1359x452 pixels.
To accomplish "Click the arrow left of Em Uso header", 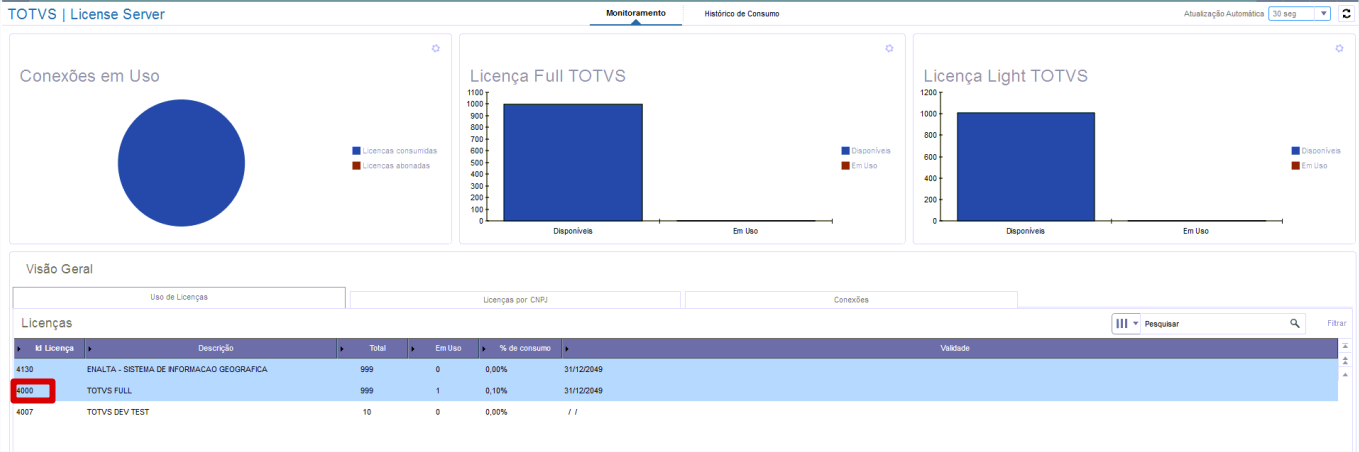I will point(414,348).
